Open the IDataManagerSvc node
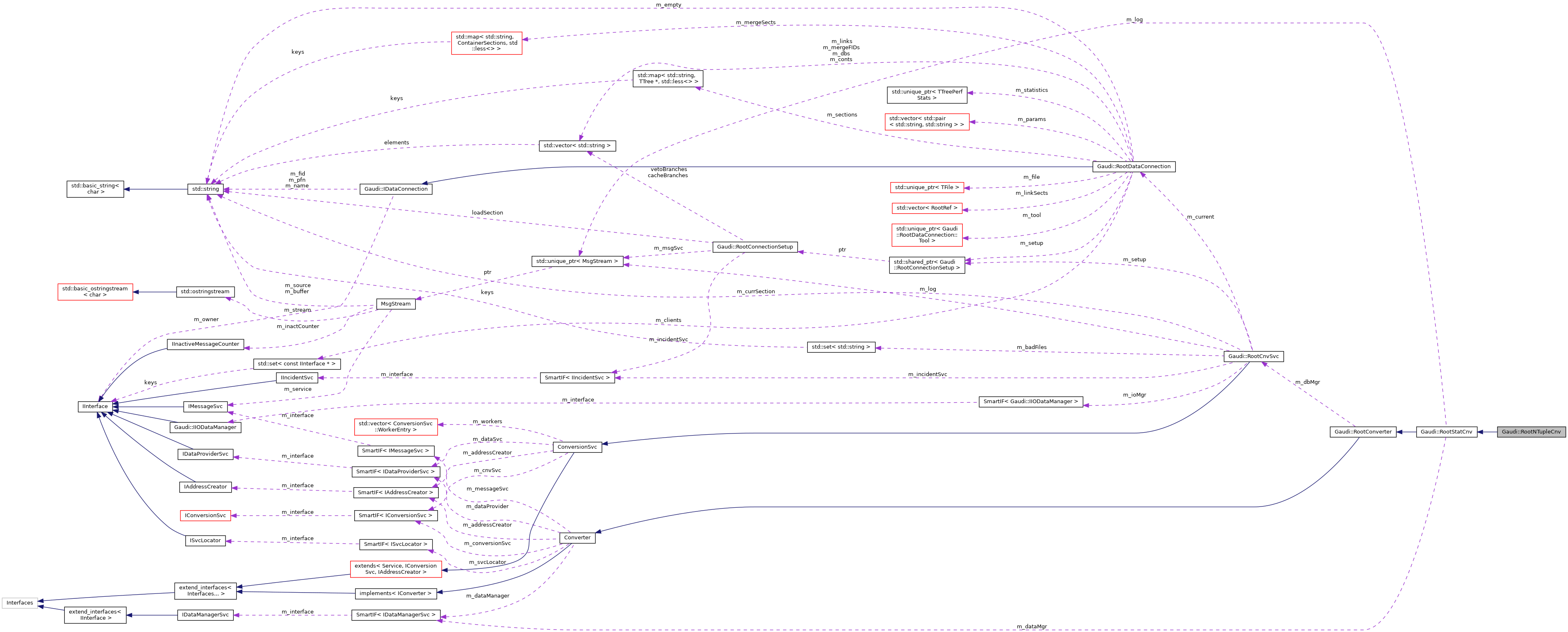 point(205,614)
